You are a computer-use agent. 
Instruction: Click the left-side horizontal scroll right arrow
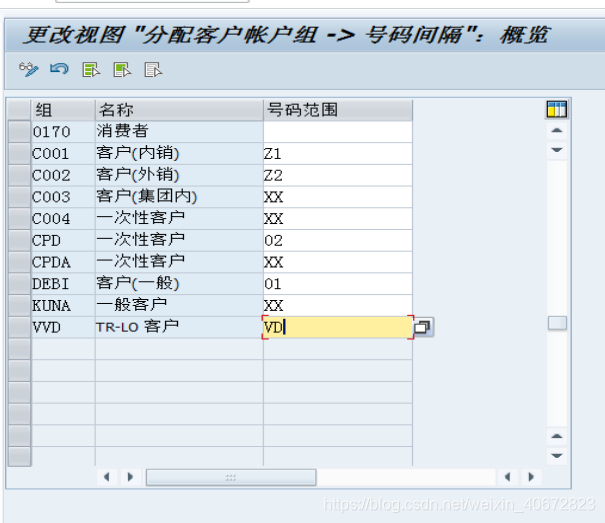click(x=130, y=477)
